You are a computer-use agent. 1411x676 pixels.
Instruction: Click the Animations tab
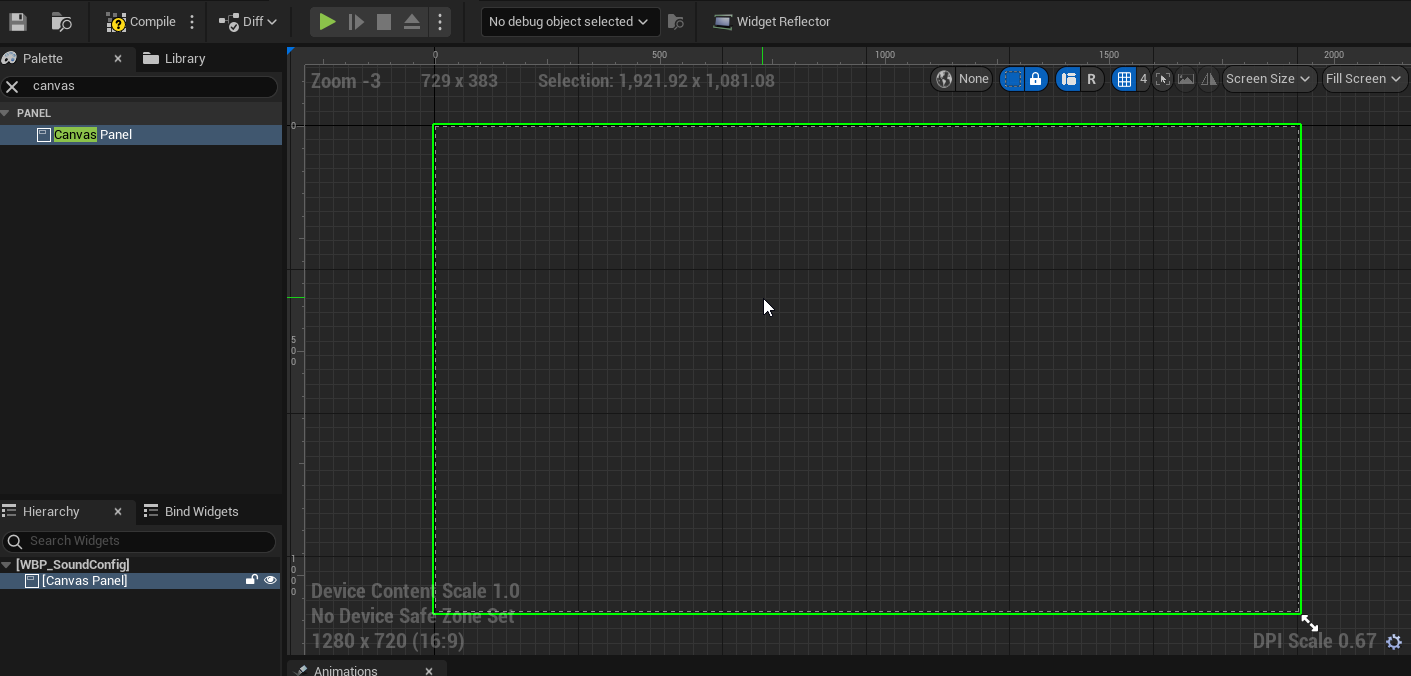point(346,670)
